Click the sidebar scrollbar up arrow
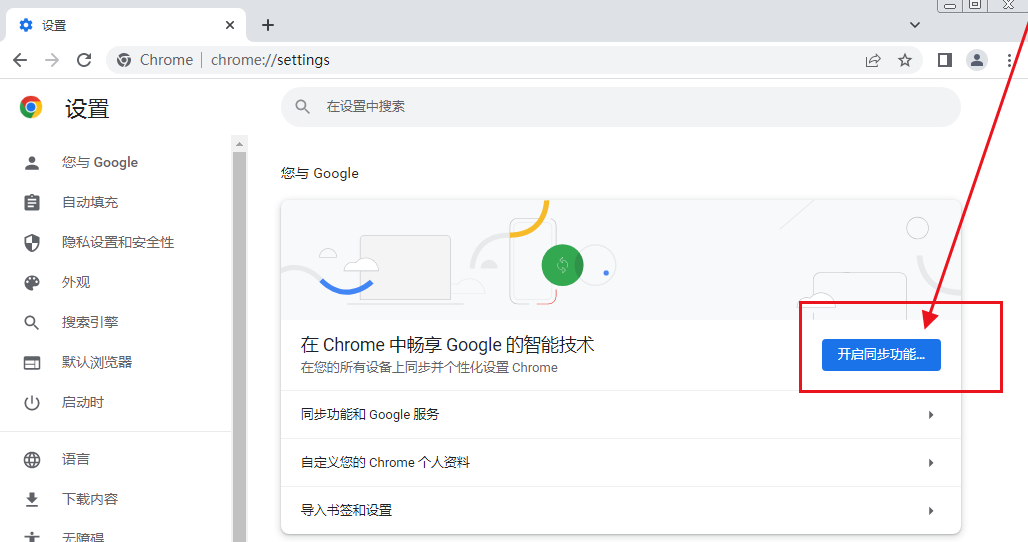 point(239,144)
